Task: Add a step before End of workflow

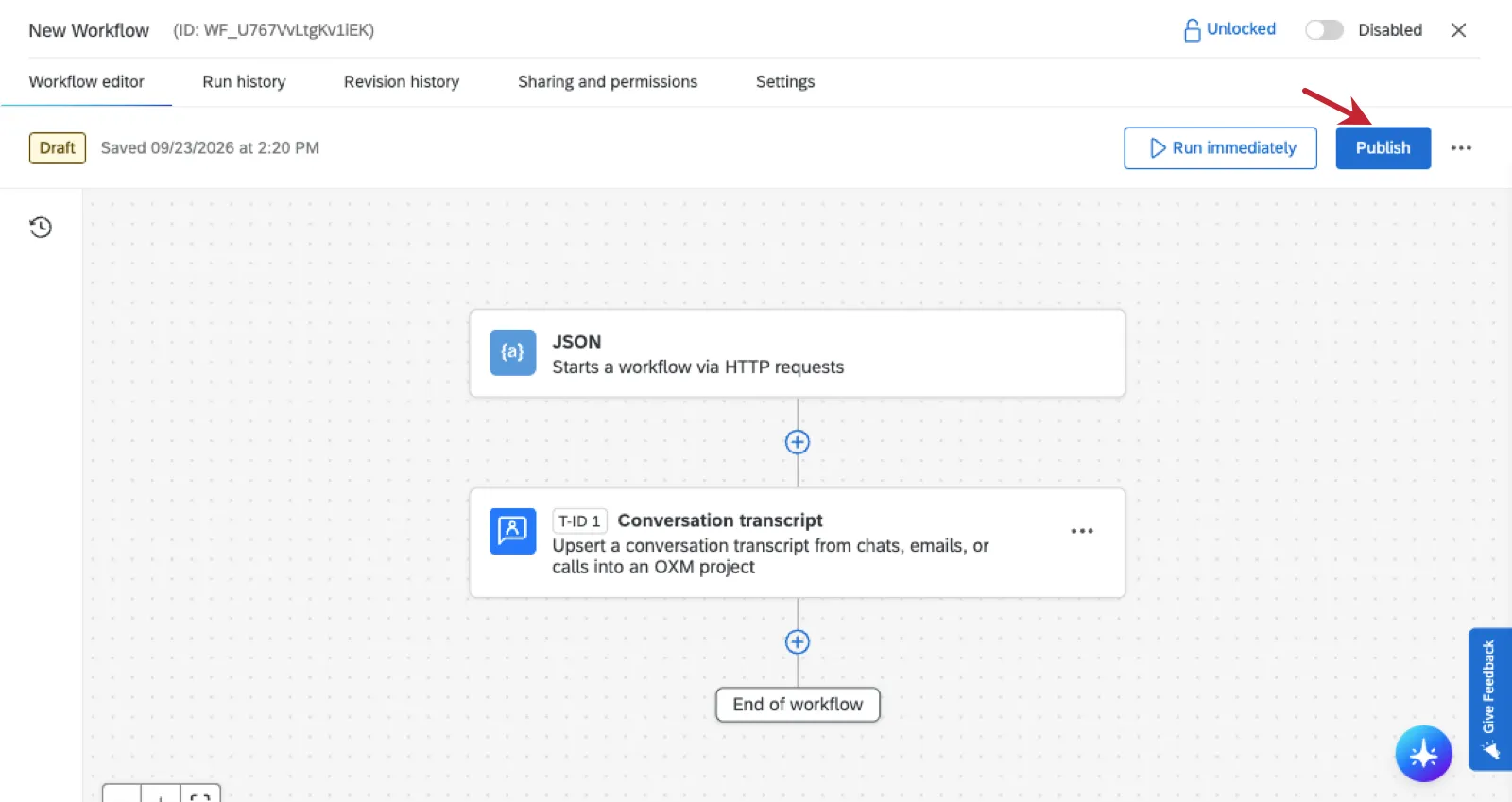Action: coord(798,642)
